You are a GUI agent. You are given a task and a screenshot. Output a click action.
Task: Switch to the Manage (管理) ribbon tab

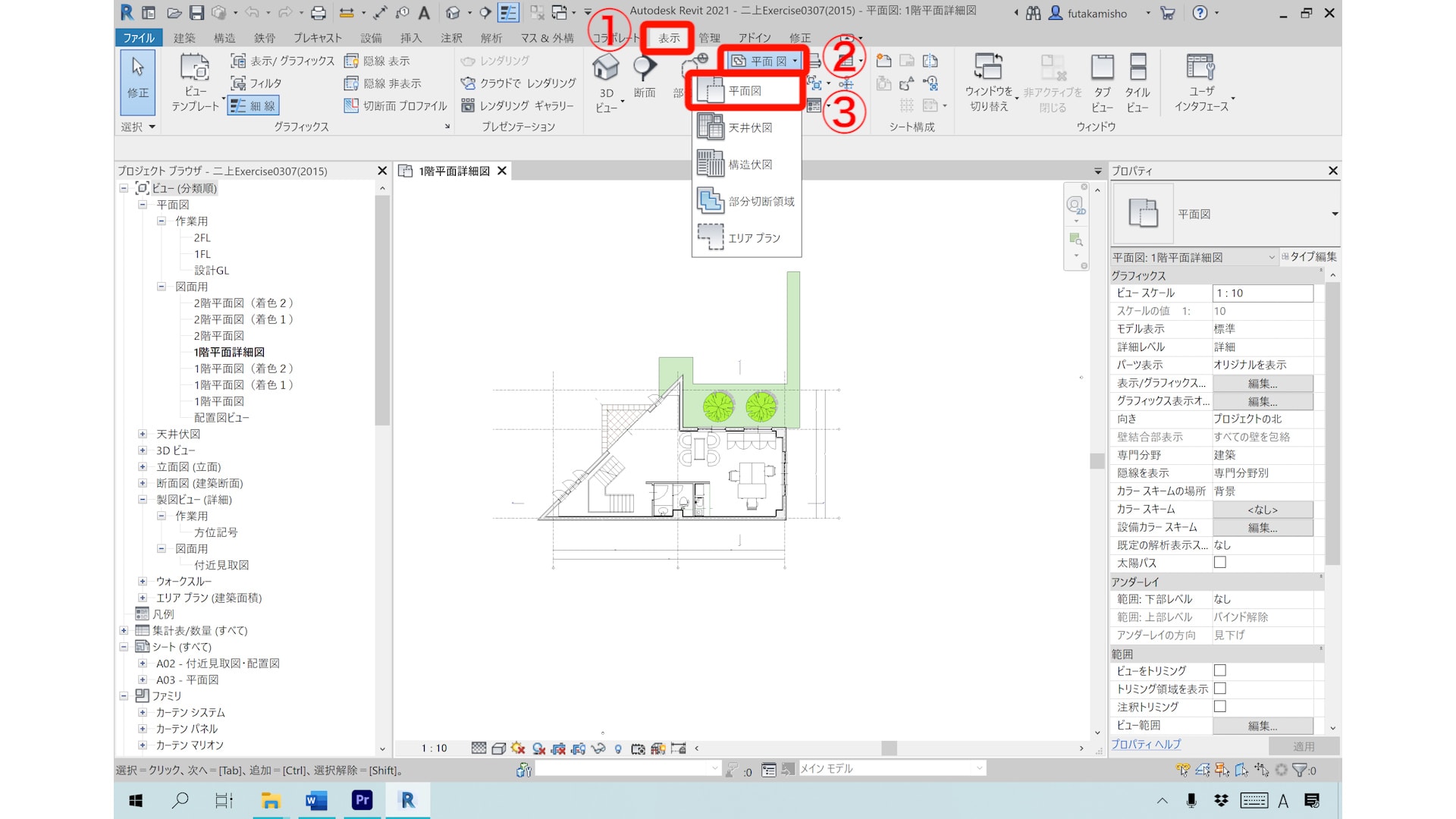709,38
